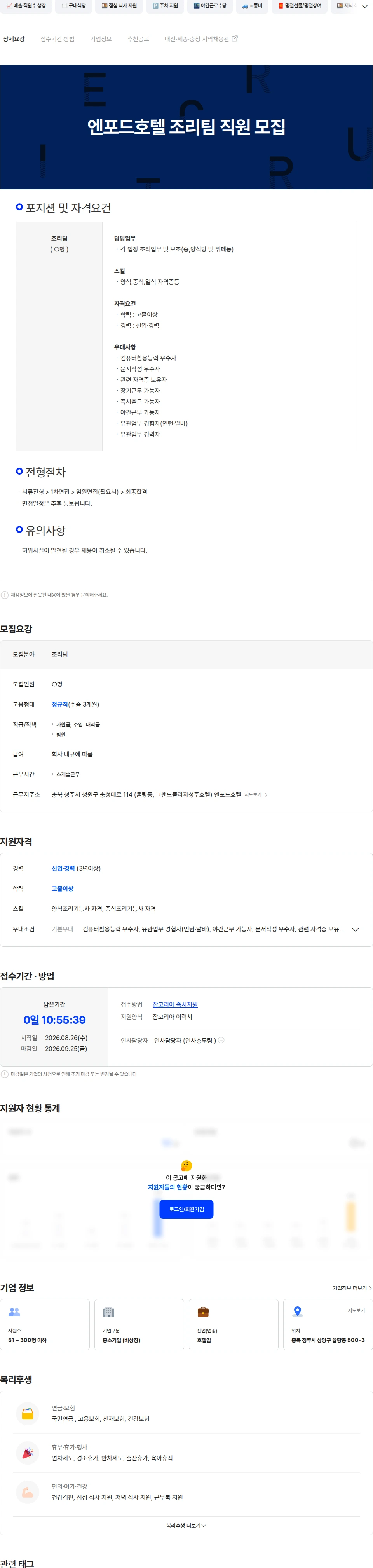The width and height of the screenshot is (373, 1568).
Task: Click the 주차 지원 chip
Action: point(165,6)
